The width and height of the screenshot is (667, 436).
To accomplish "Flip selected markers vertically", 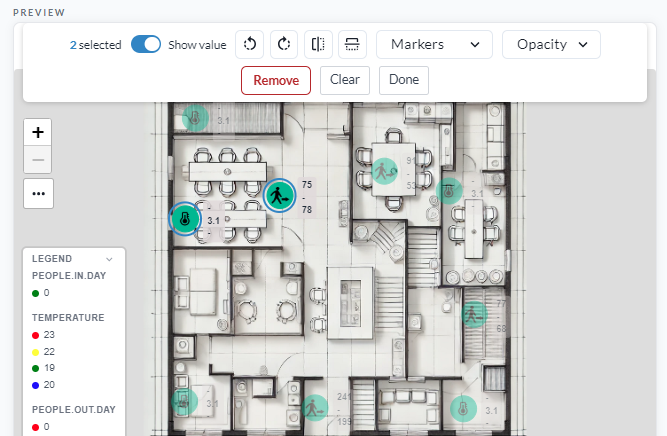I will [x=352, y=44].
